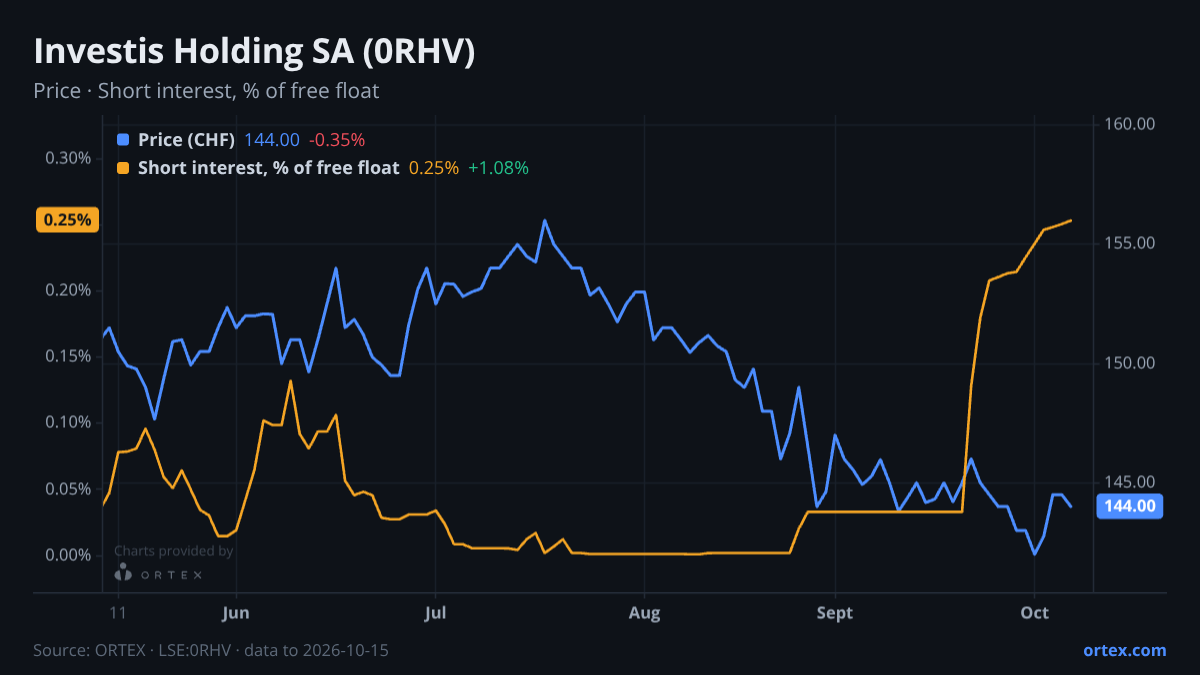Click the Jun date axis label
Viewport: 1200px width, 675px height.
tap(236, 613)
